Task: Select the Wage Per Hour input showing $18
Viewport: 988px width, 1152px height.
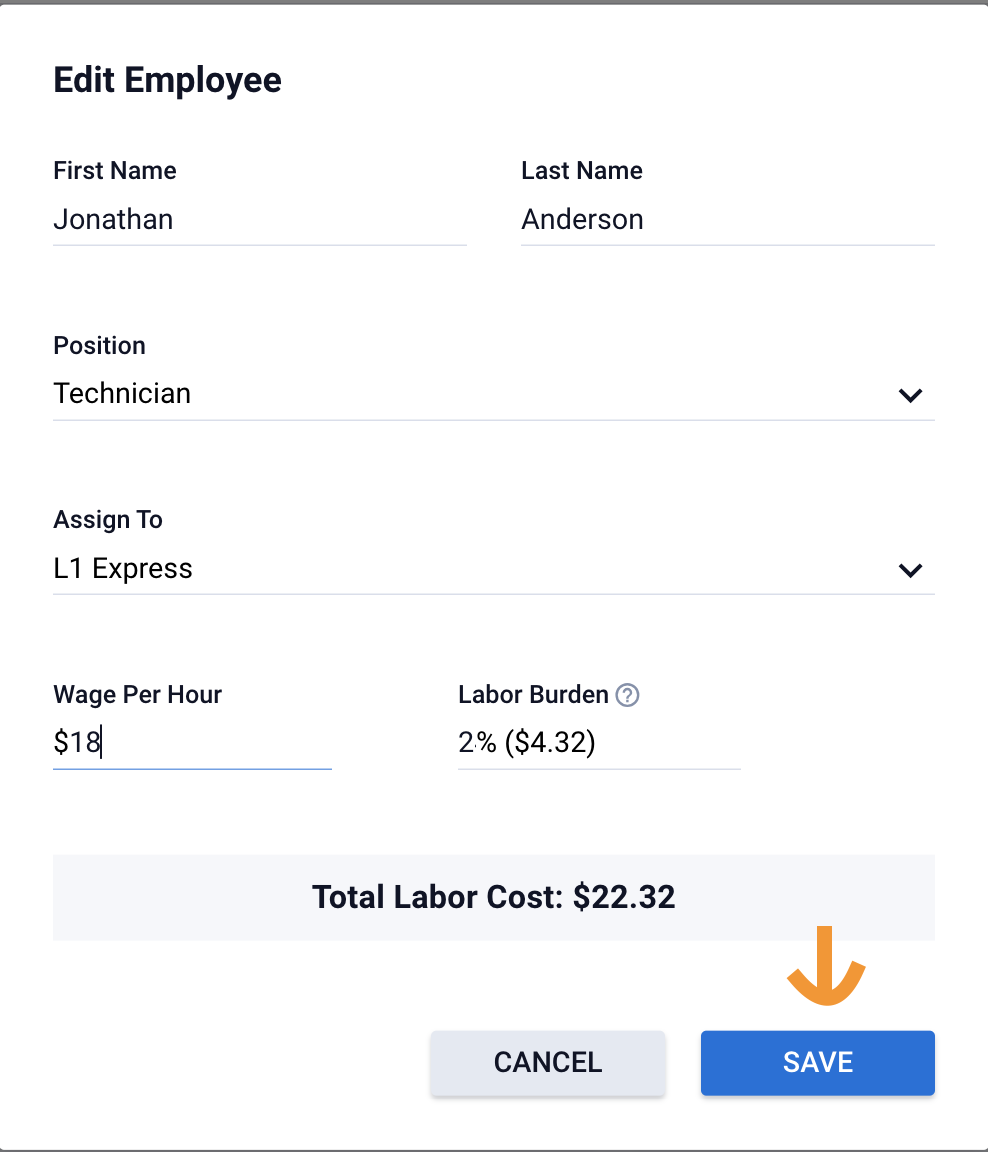Action: coord(191,743)
